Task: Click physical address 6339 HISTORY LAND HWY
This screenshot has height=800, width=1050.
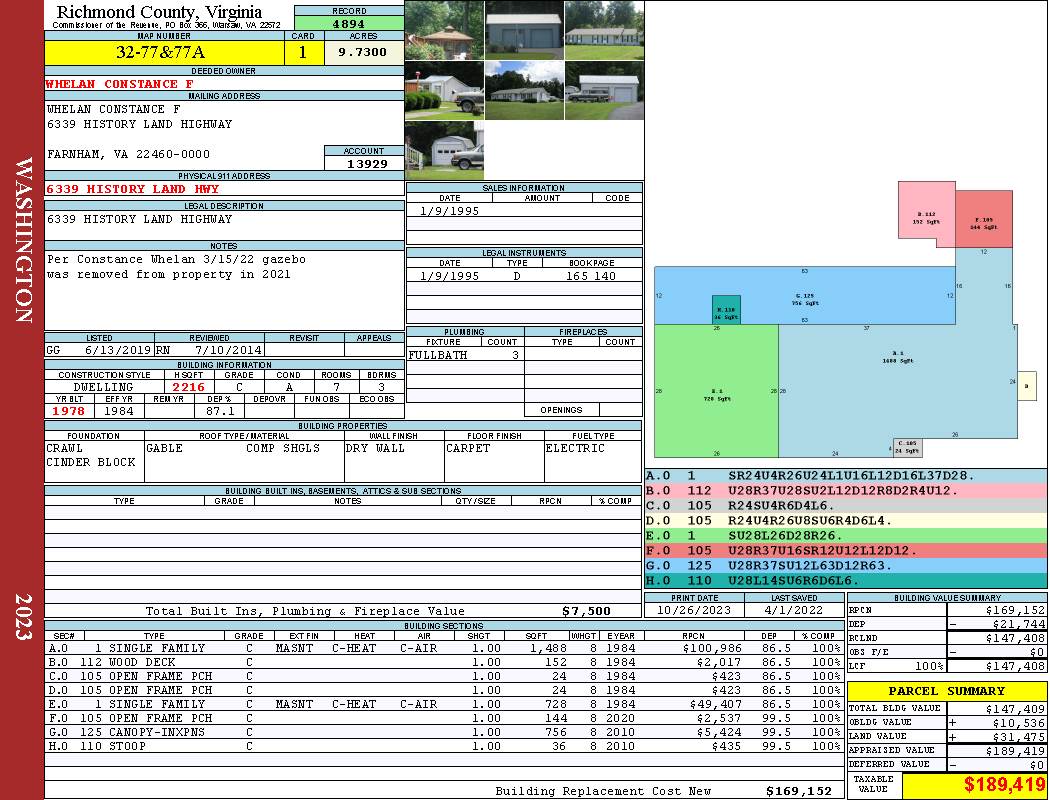Action: point(133,189)
